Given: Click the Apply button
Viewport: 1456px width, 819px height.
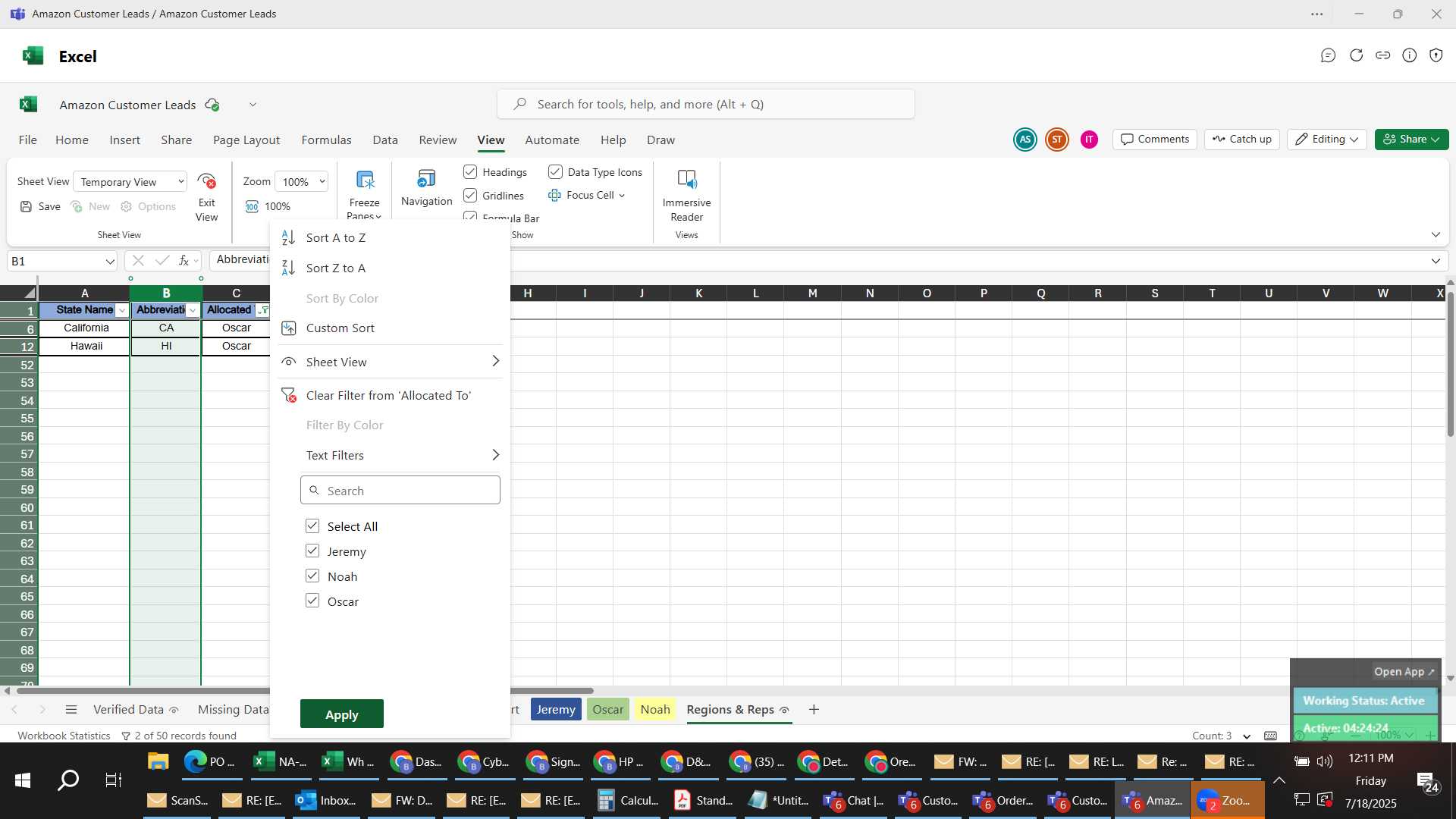Looking at the screenshot, I should (341, 714).
